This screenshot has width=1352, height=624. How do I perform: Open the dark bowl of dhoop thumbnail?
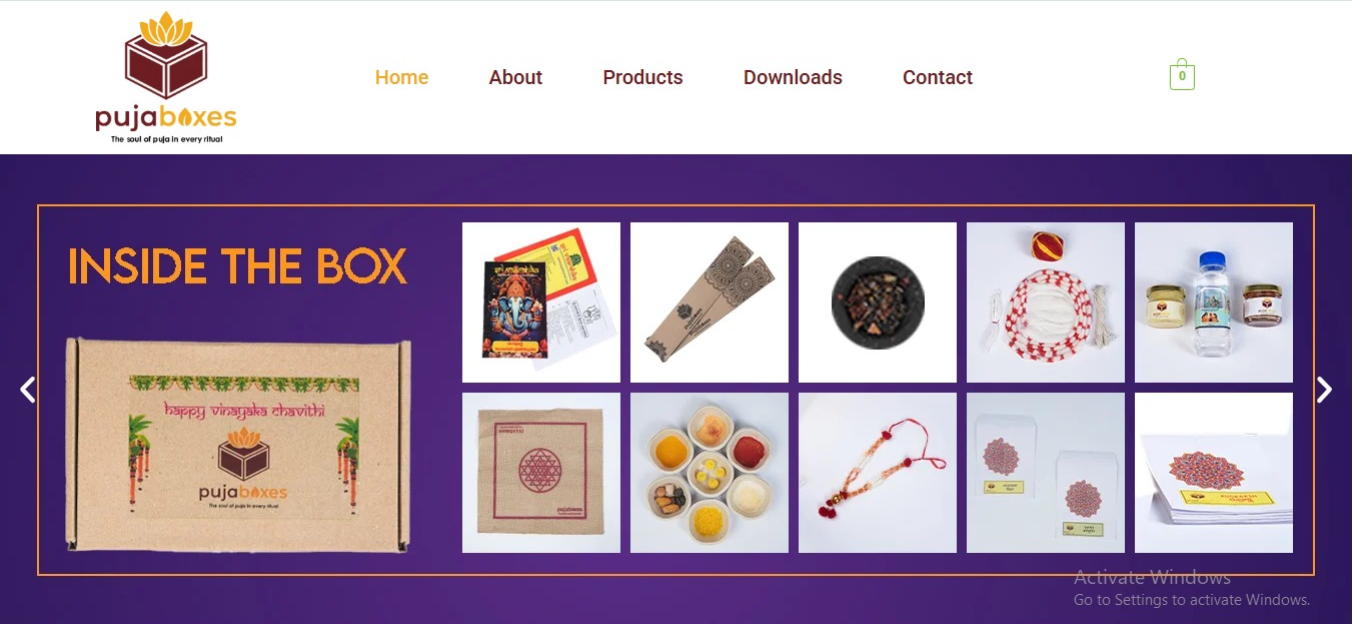pos(877,302)
